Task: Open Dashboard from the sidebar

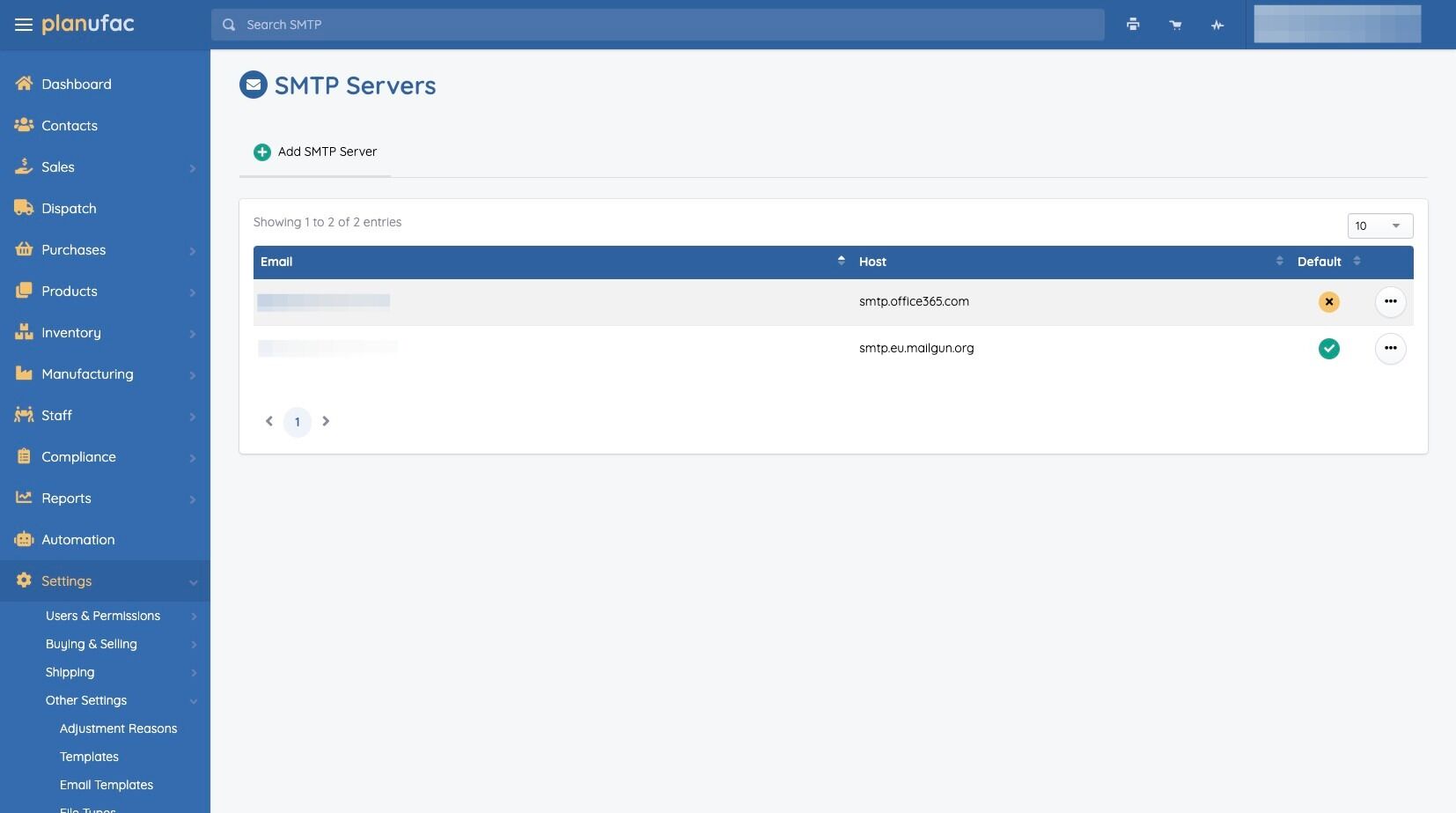Action: pyautogui.click(x=76, y=85)
